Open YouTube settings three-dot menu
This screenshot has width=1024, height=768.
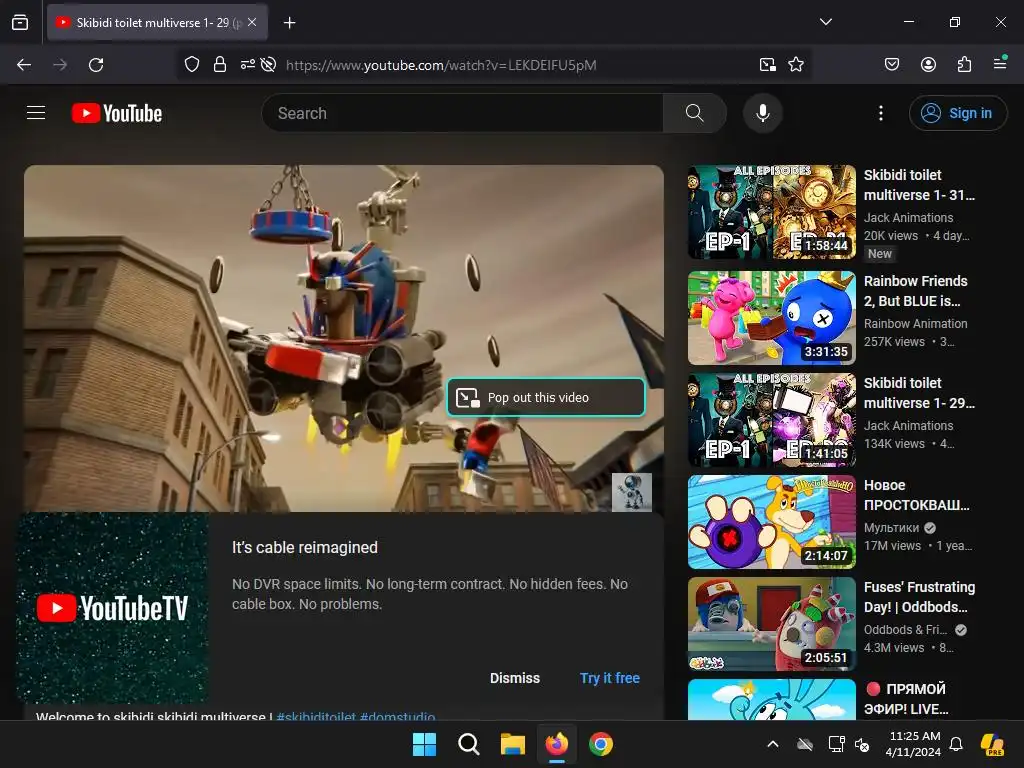[880, 113]
